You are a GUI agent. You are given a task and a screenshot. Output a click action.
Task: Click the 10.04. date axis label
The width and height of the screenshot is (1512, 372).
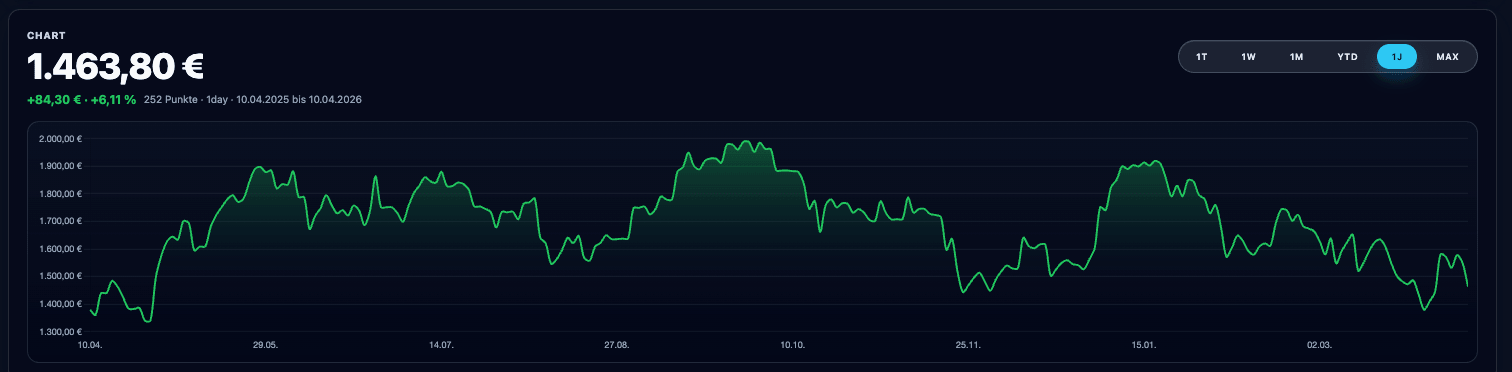[90, 345]
